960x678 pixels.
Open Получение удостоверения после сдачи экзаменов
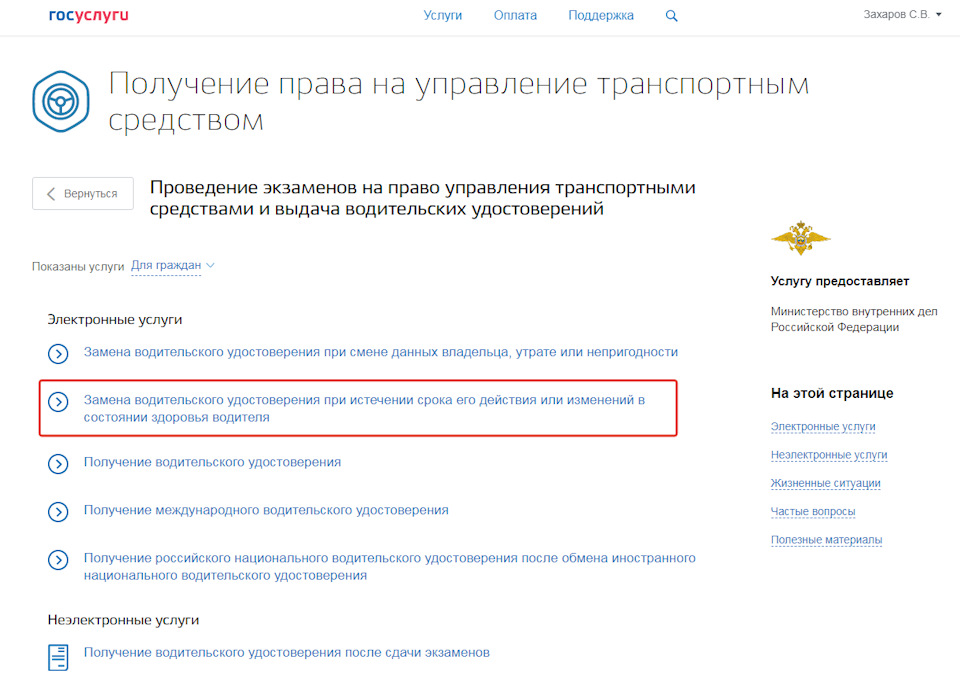[x=287, y=653]
